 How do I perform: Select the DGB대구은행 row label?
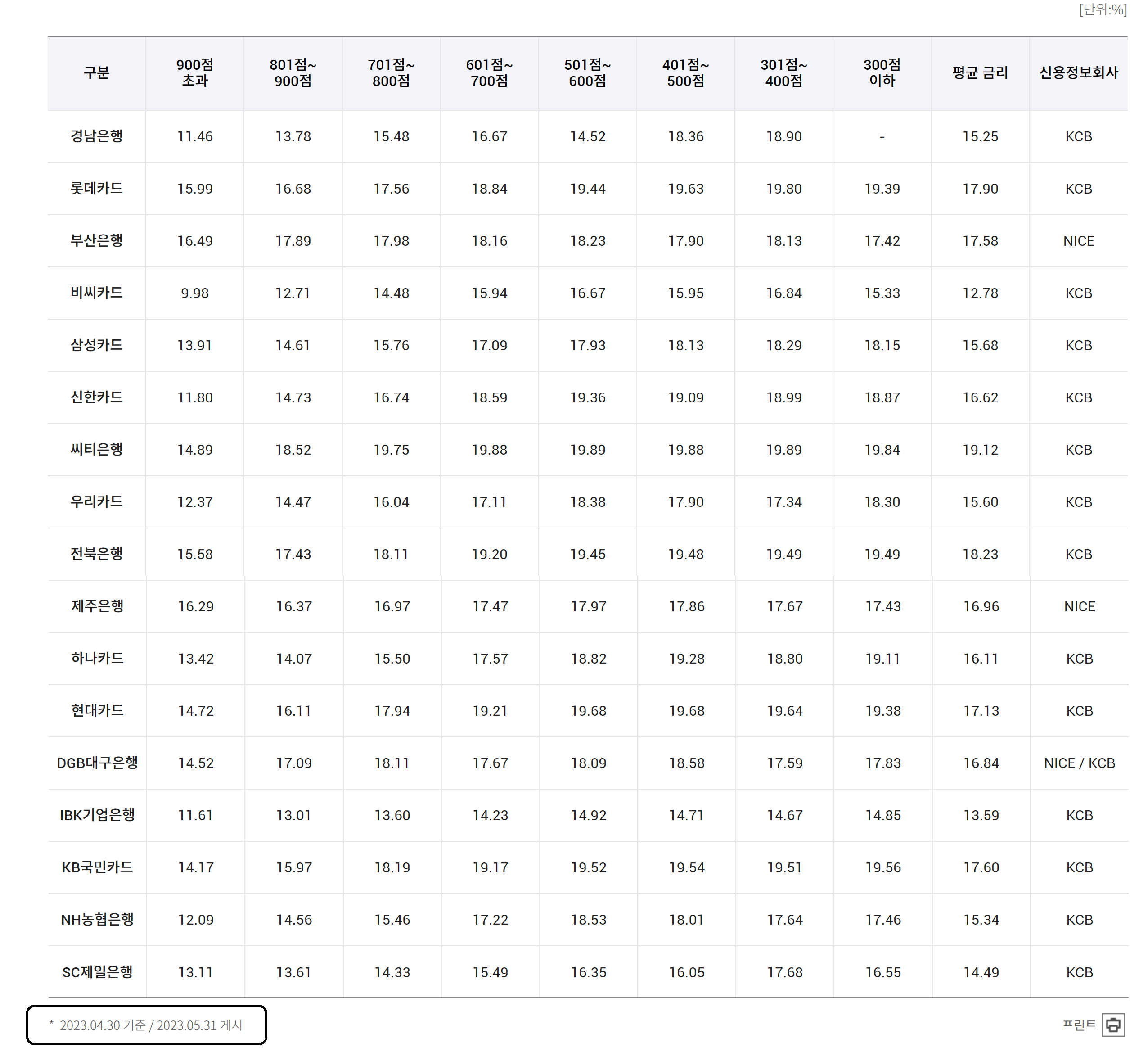[x=97, y=763]
